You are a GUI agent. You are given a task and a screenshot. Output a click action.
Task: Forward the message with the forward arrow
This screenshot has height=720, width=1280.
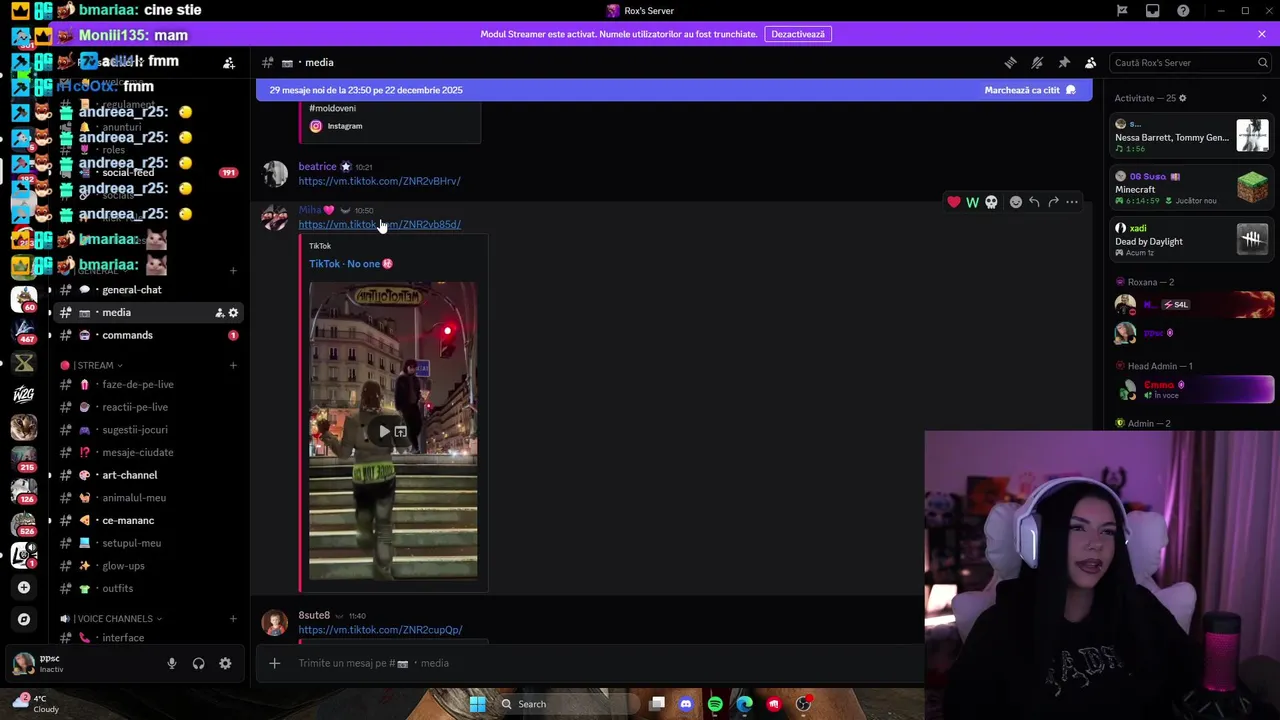click(x=1053, y=202)
